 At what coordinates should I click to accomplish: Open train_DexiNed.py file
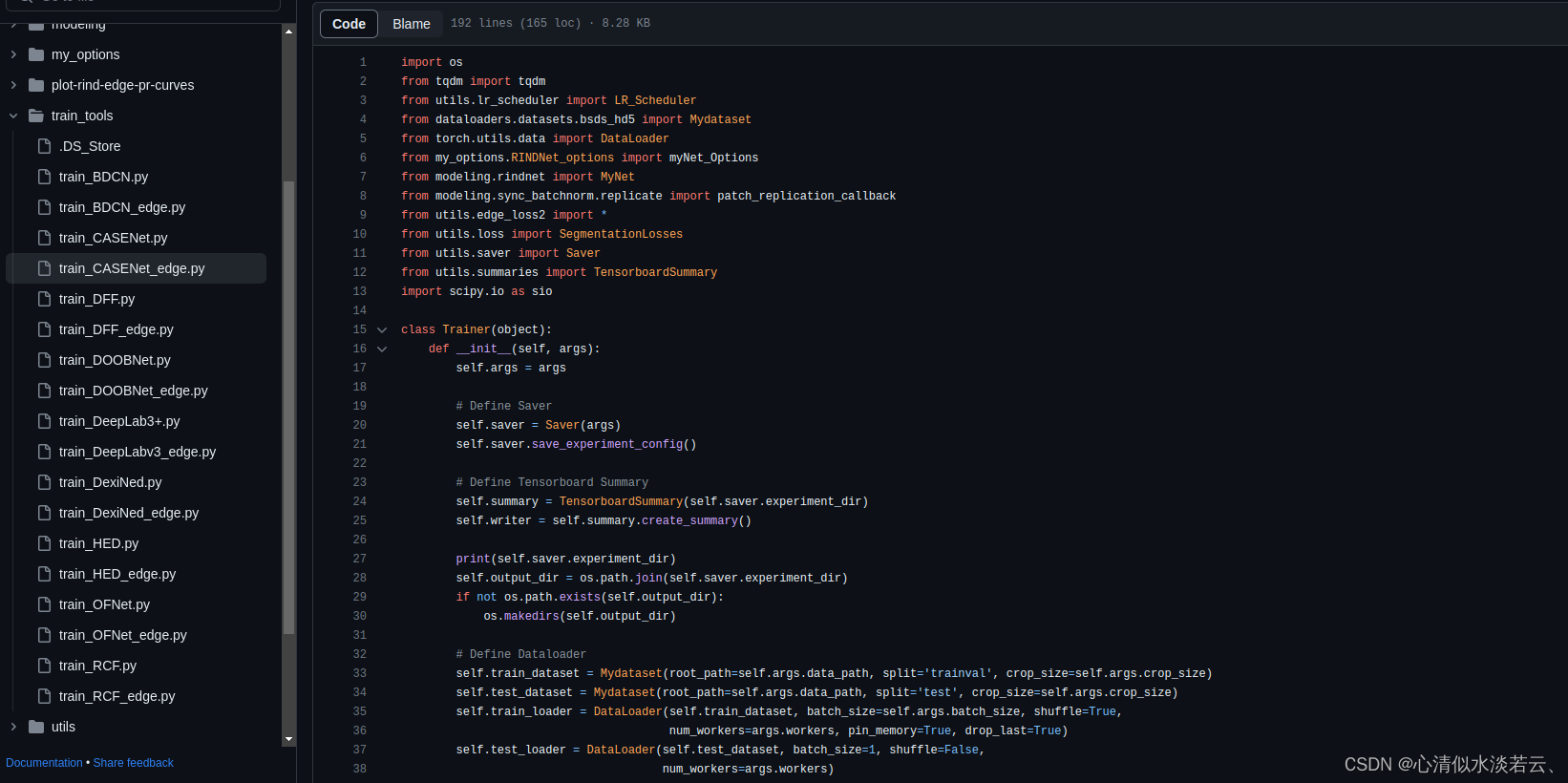[111, 482]
